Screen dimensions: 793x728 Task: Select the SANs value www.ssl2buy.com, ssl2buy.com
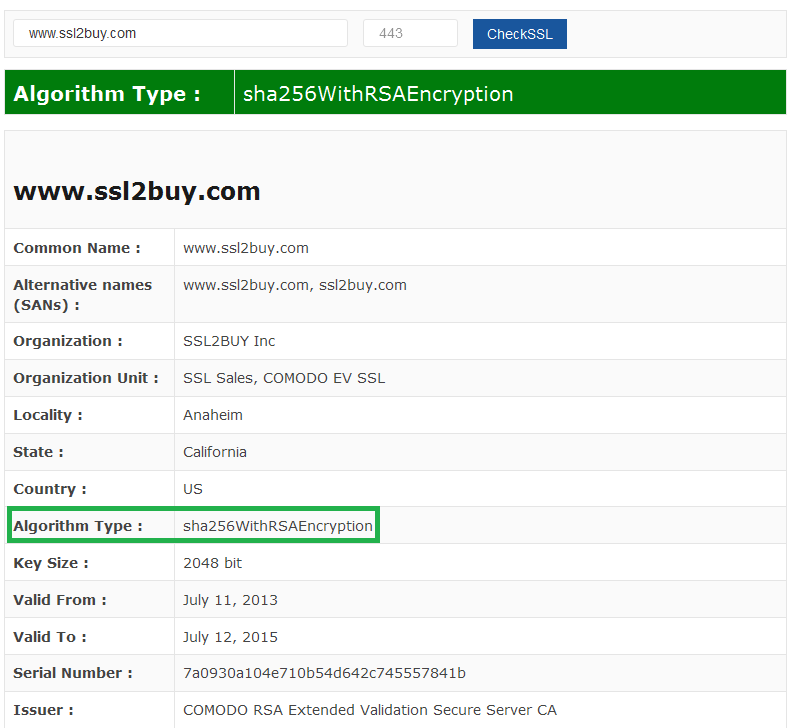coord(295,285)
